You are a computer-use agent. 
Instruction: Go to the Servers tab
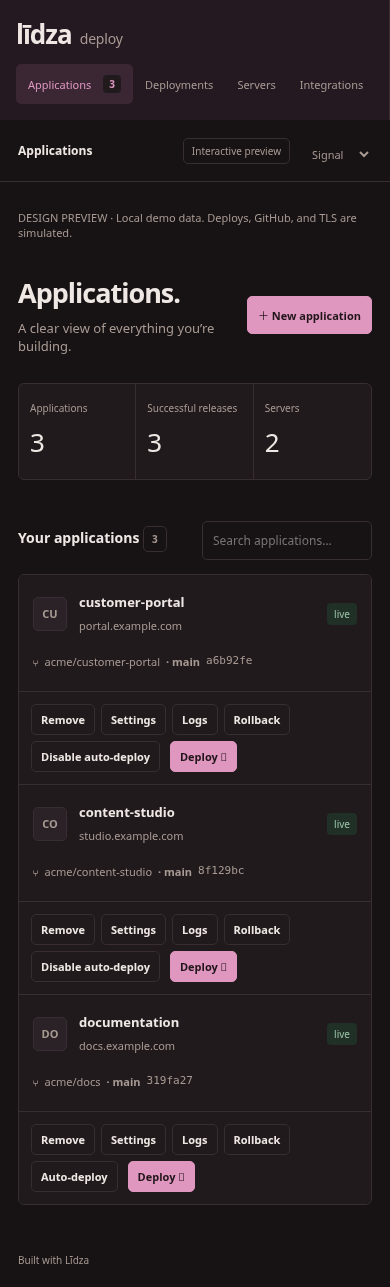pos(256,85)
